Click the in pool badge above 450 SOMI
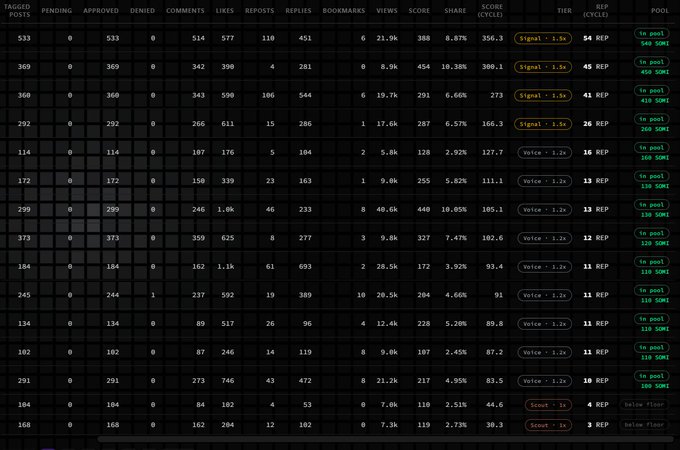 click(x=651, y=62)
